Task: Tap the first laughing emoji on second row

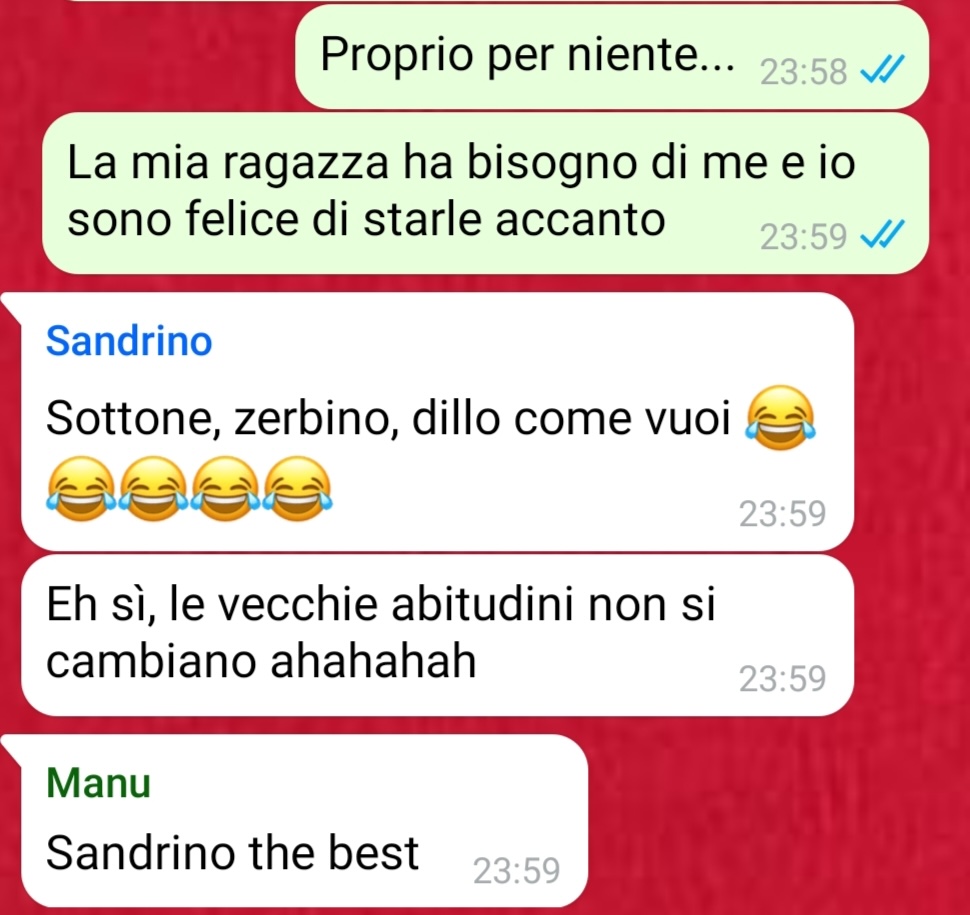Action: (81, 488)
